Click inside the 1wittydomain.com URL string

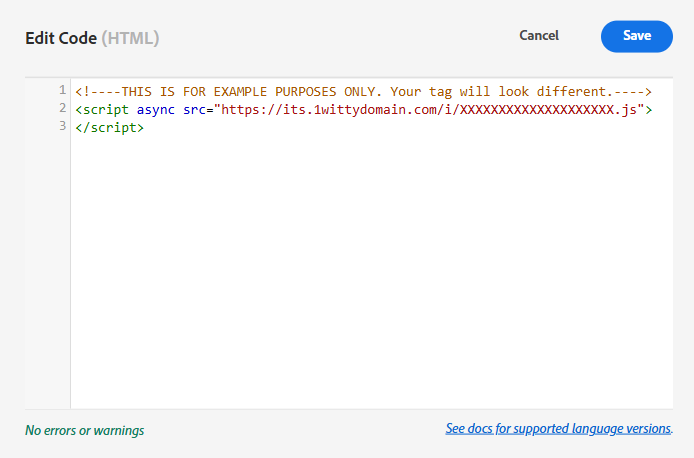point(429,109)
